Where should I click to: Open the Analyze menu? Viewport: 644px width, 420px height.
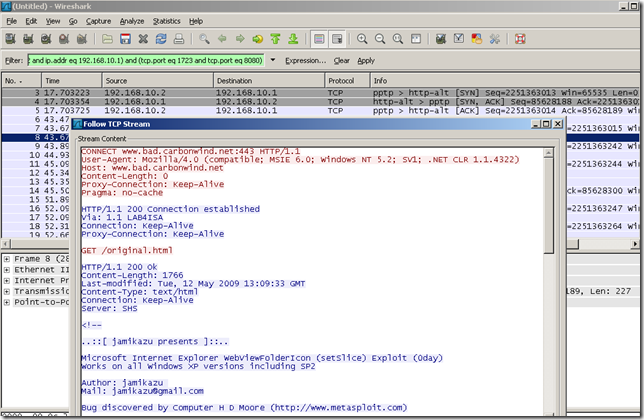pos(132,21)
